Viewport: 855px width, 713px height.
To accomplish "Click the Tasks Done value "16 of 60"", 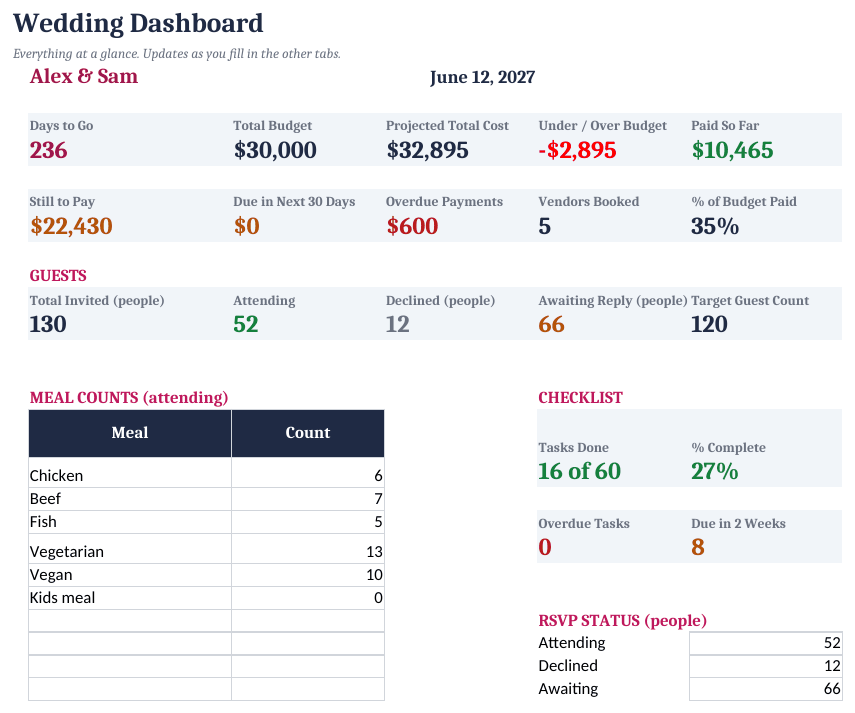I will pyautogui.click(x=580, y=472).
